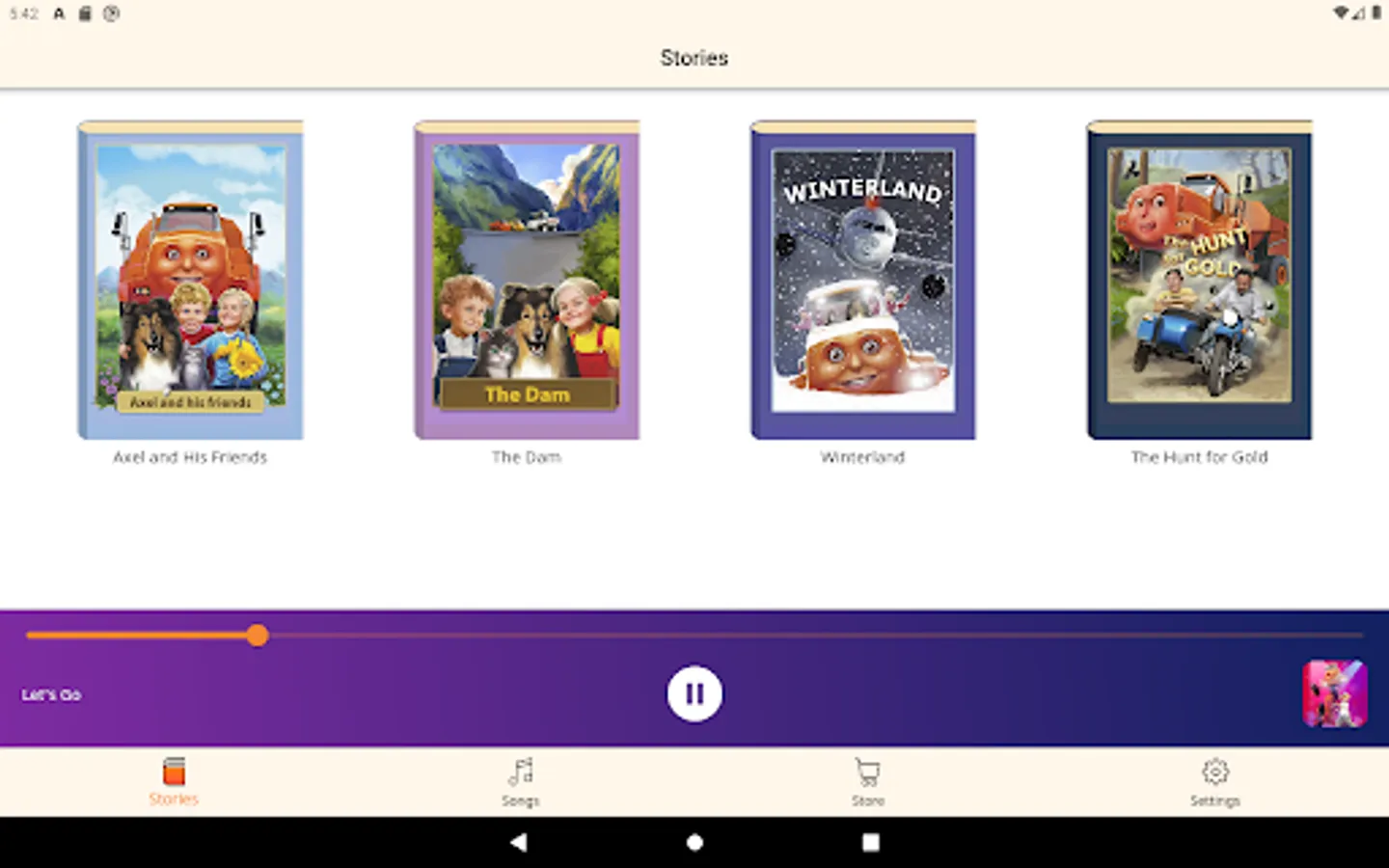Switch to the Settings tab
The height and width of the screenshot is (868, 1389).
(x=1215, y=782)
